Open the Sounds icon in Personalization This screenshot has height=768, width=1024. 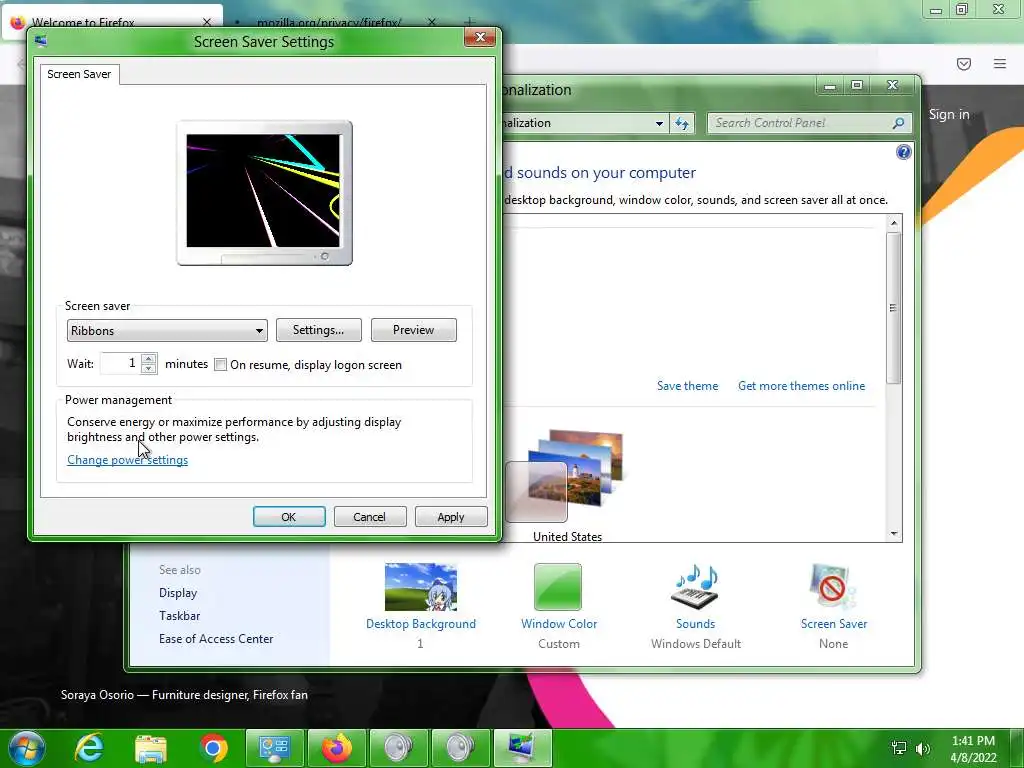pos(696,587)
